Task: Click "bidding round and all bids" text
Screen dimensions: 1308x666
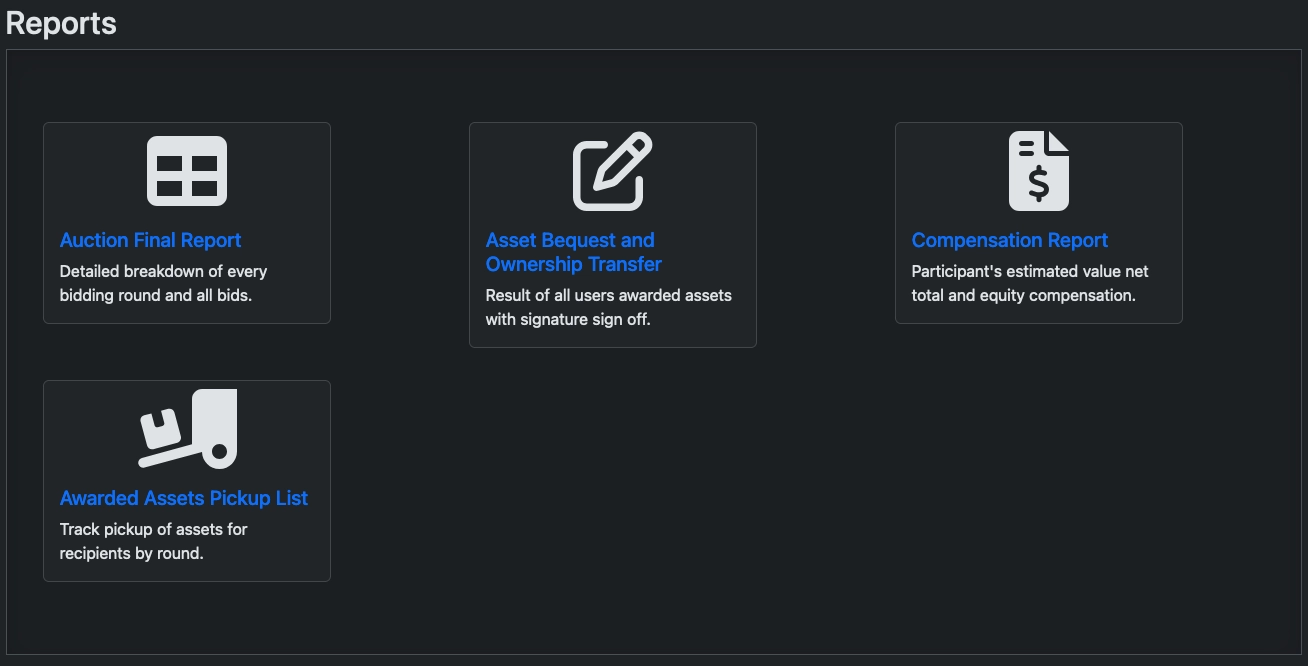Action: 155,296
